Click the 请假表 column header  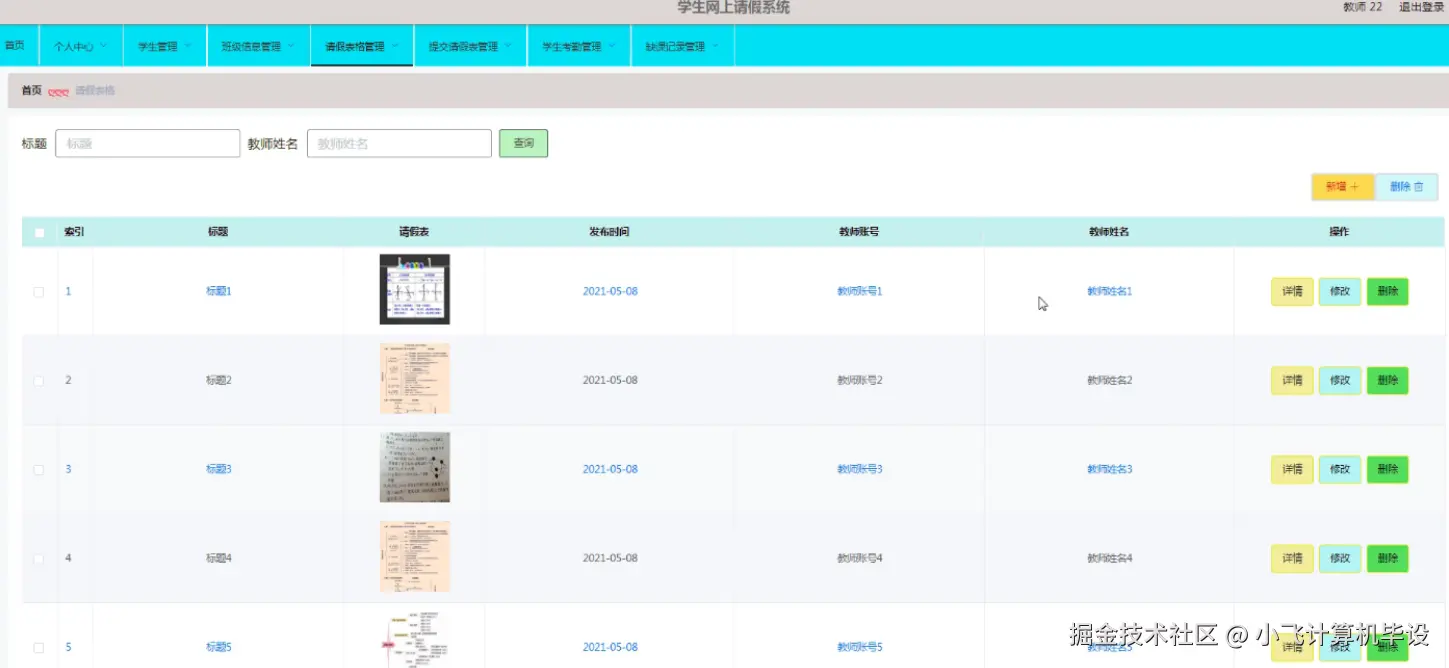tap(414, 232)
